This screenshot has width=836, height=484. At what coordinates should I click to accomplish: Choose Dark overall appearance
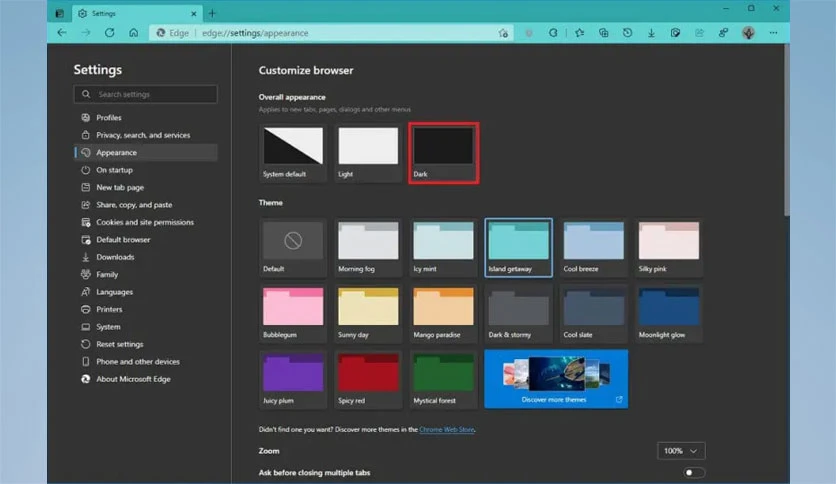[x=444, y=153]
